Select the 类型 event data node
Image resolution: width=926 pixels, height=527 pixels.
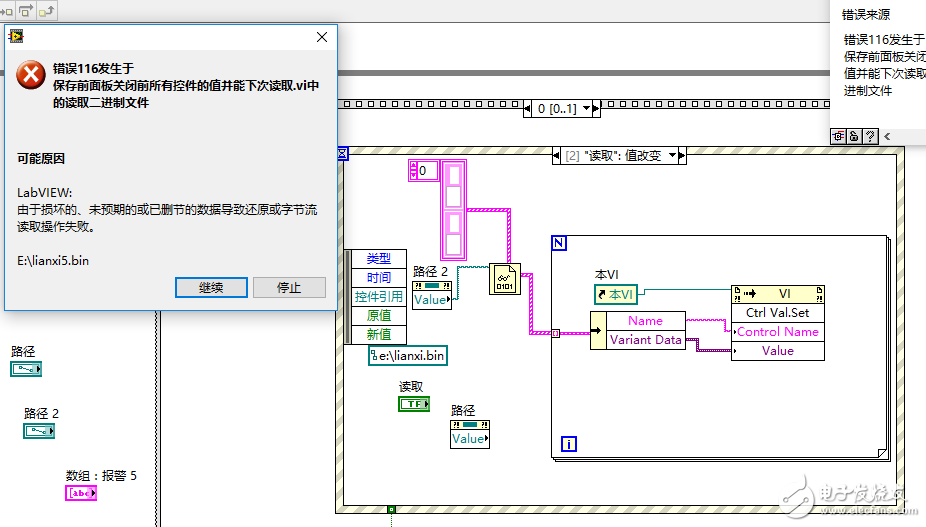click(379, 259)
